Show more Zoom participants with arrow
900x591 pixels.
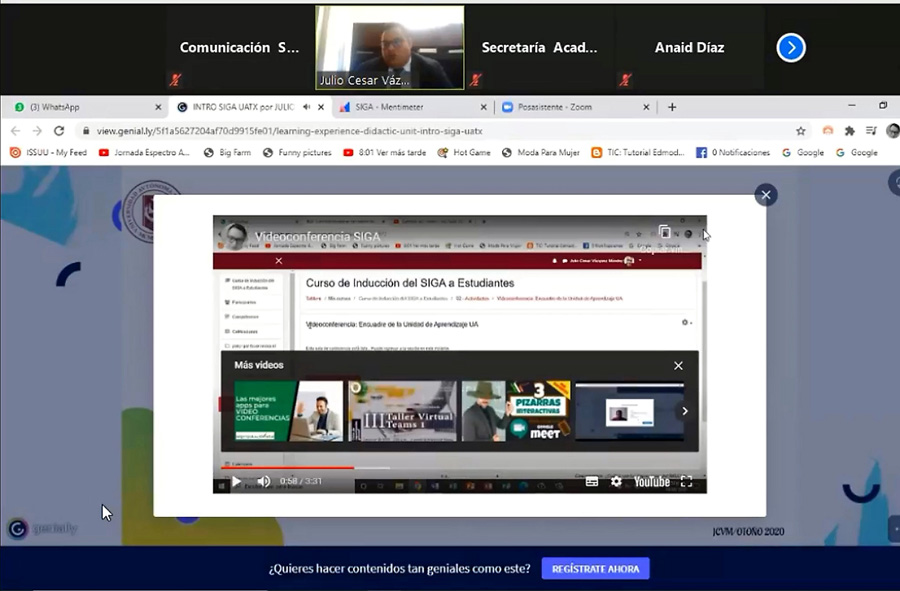pos(791,48)
